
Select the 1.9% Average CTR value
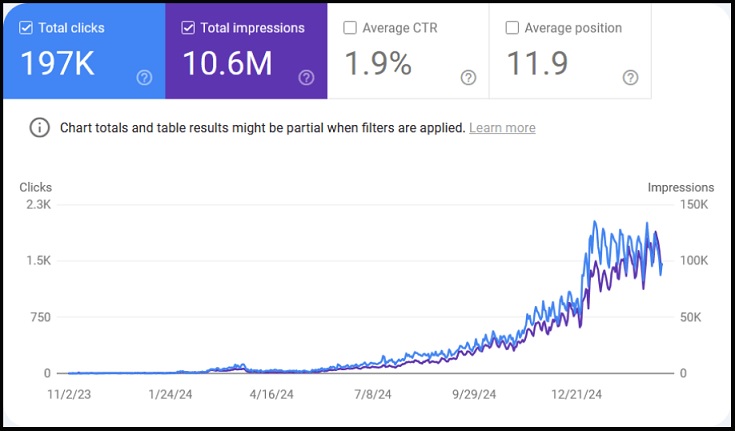tap(378, 65)
